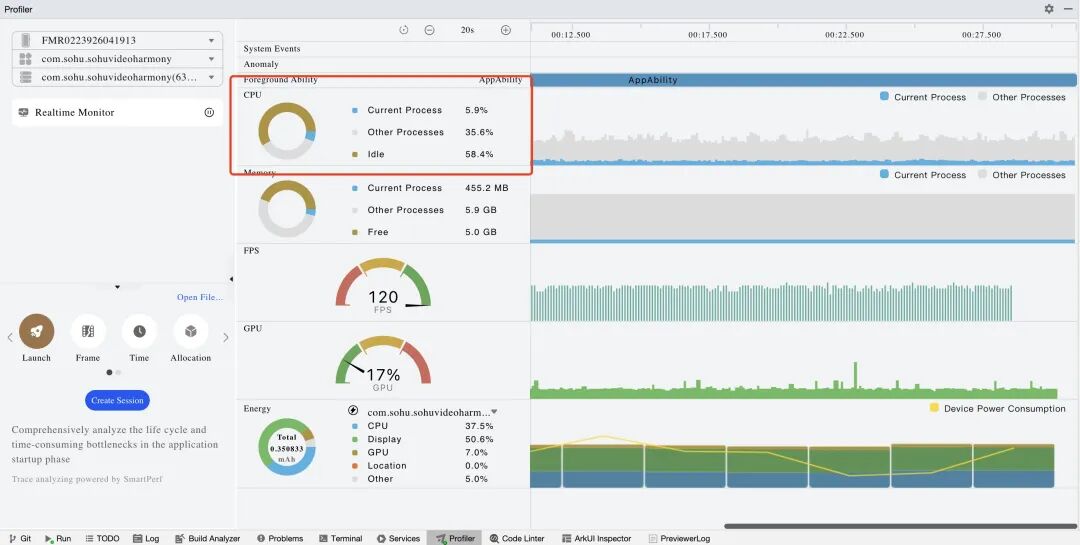Click the Energy Total donut chart
The height and width of the screenshot is (545, 1080).
click(x=287, y=446)
